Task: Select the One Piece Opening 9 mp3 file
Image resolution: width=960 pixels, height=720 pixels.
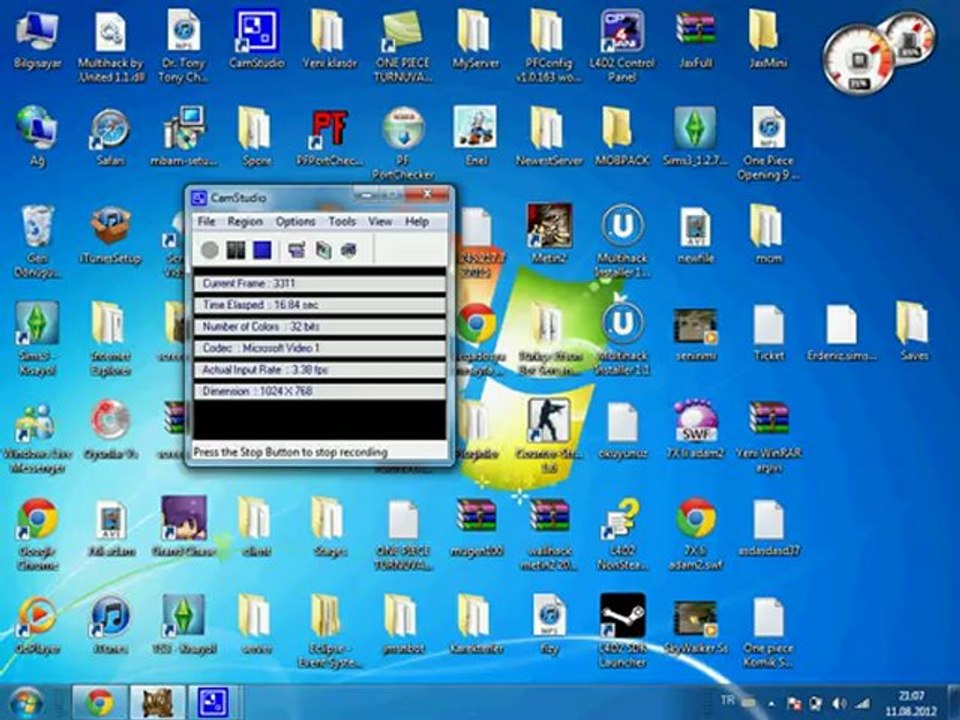Action: click(768, 143)
